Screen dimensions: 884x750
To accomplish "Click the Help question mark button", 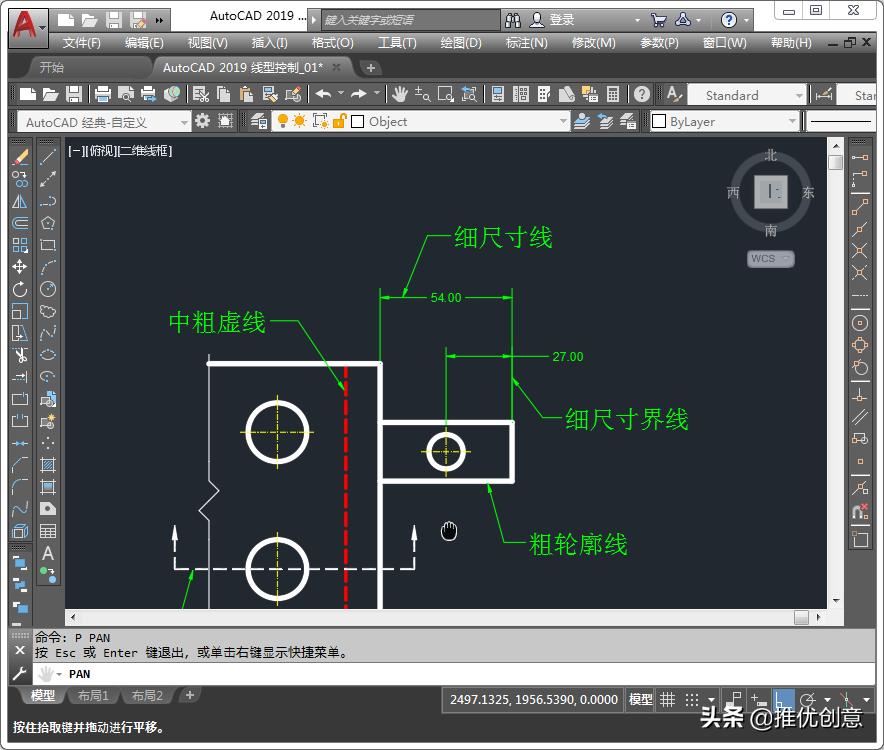I will [x=729, y=19].
